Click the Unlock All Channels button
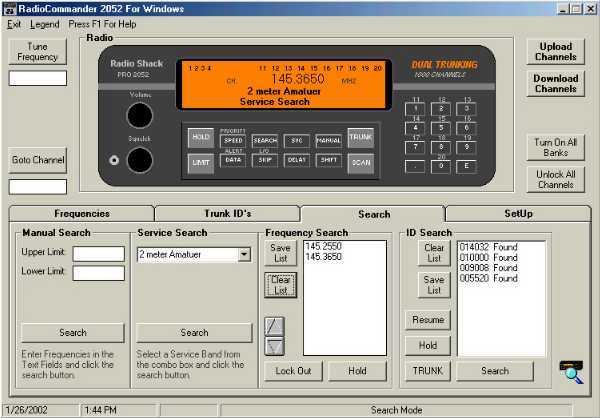 pos(556,180)
